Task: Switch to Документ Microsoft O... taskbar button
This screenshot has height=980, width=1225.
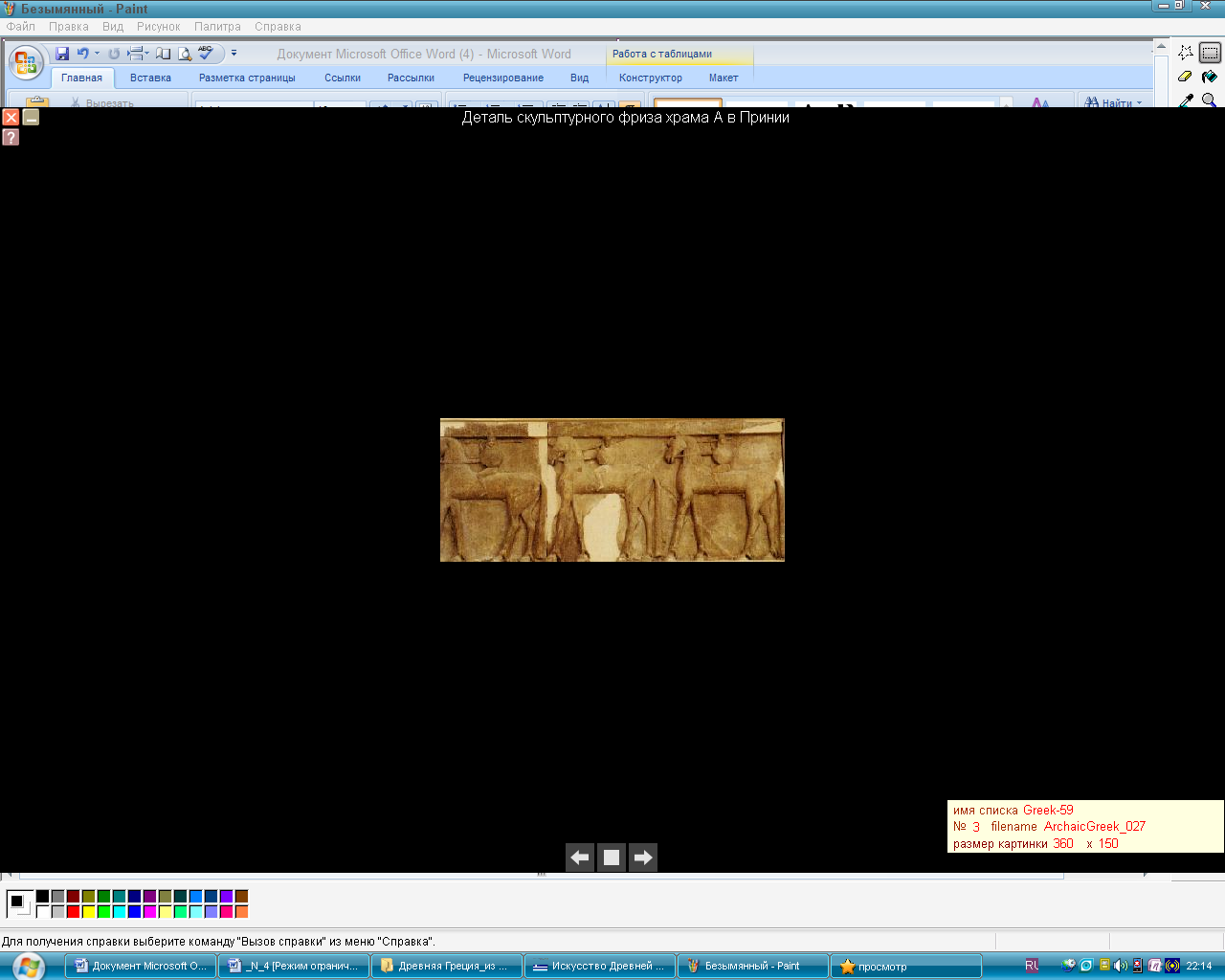Action: coord(141,966)
